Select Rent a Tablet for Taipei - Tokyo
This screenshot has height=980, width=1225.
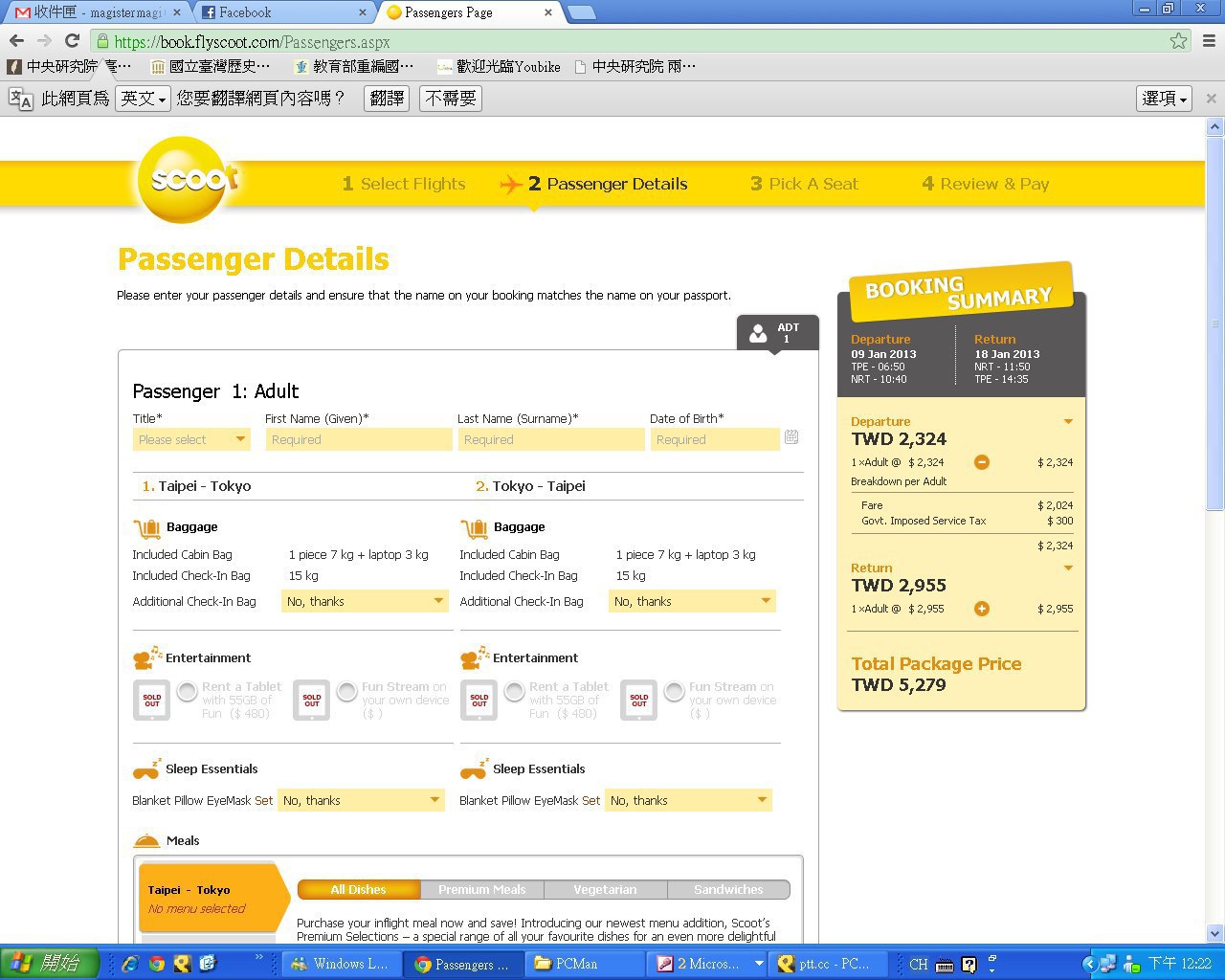(x=188, y=691)
